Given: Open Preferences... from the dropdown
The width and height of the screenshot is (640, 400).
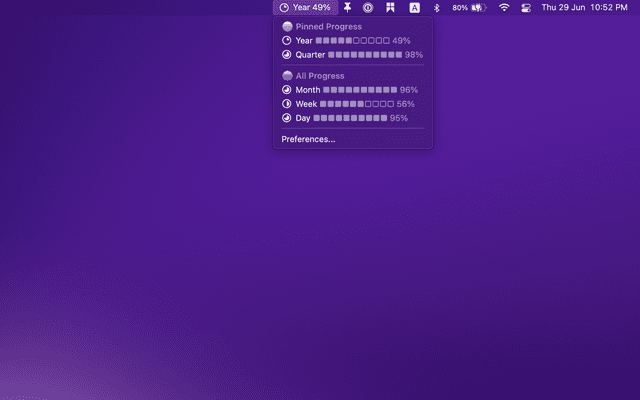Looking at the screenshot, I should coord(308,139).
